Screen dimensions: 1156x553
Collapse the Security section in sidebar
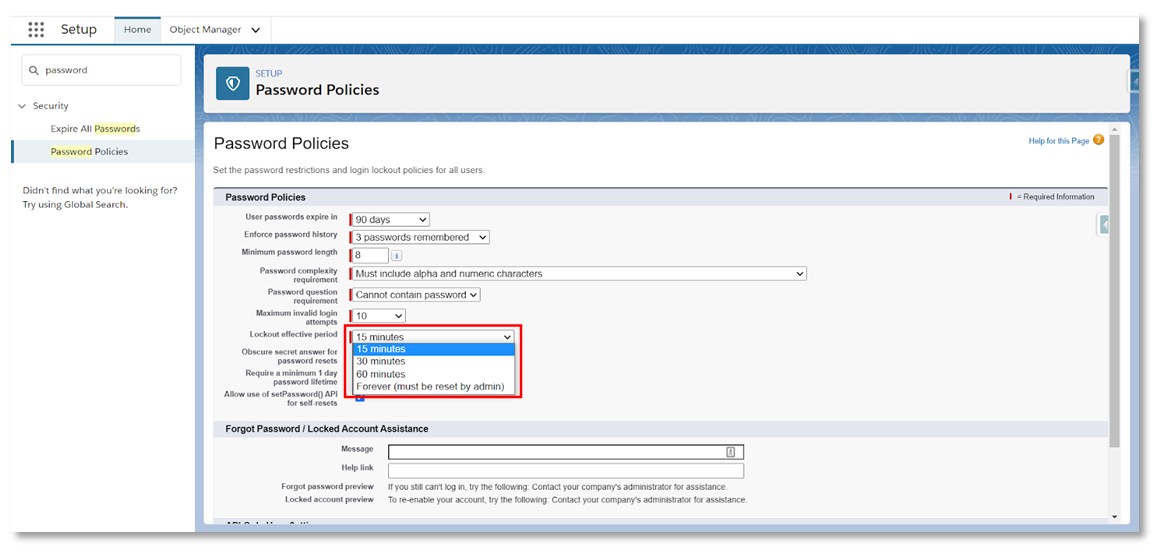pos(21,106)
